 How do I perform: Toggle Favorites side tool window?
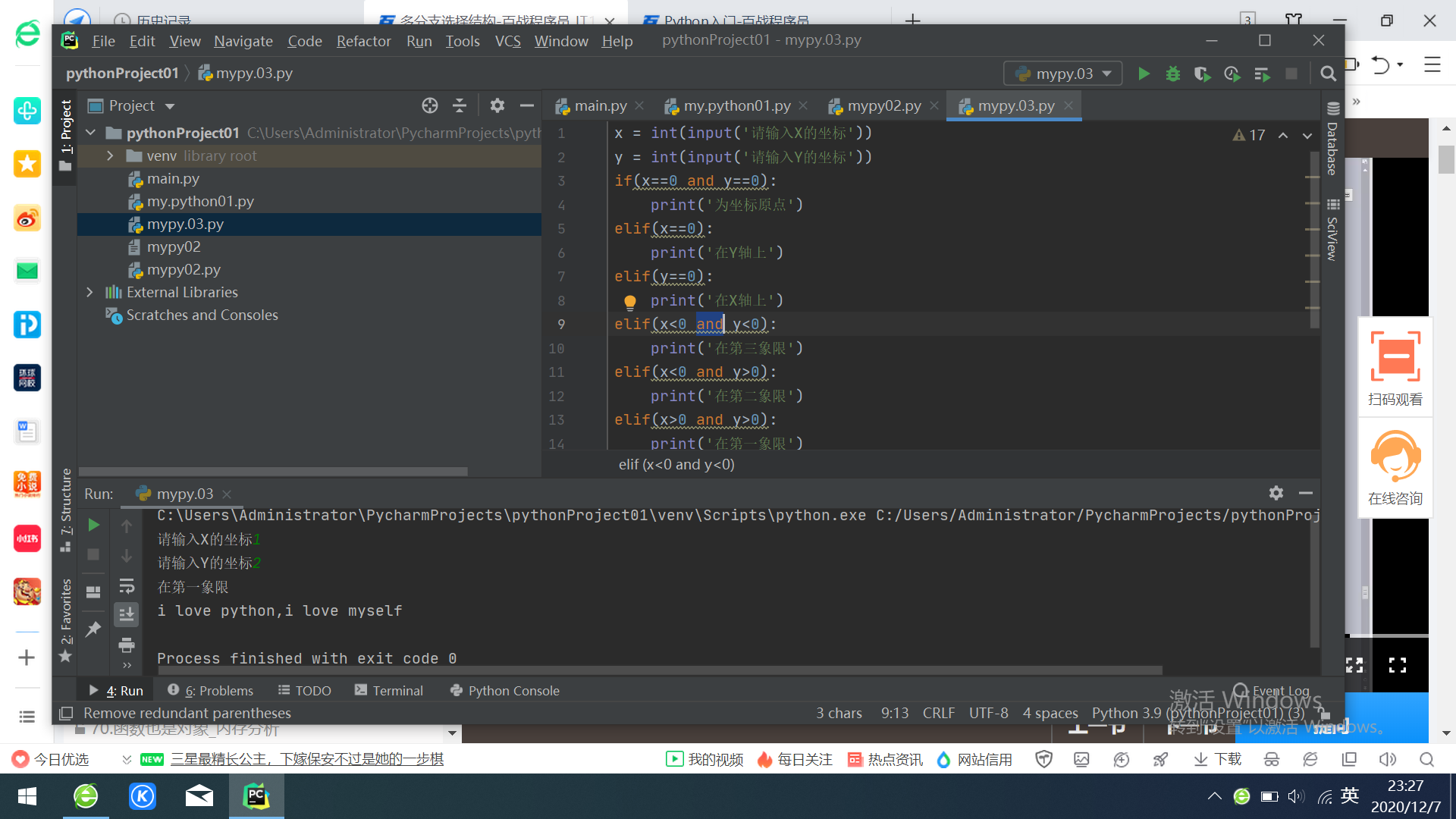click(66, 620)
